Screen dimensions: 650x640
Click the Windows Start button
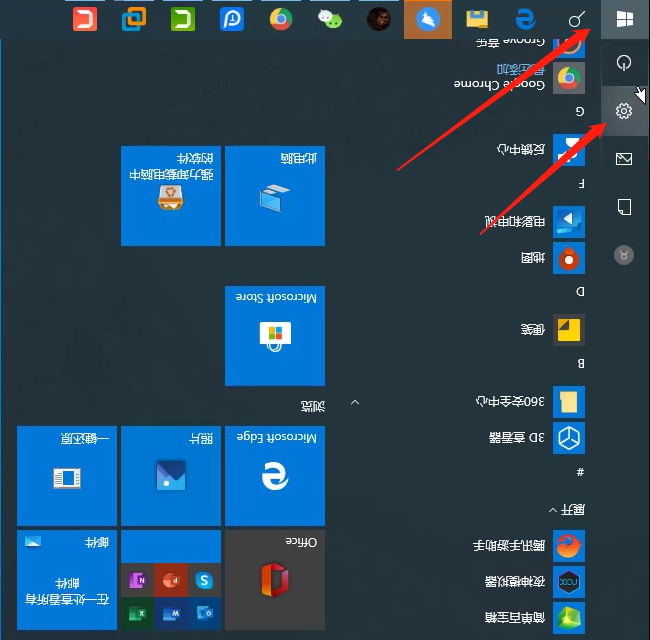click(x=625, y=19)
